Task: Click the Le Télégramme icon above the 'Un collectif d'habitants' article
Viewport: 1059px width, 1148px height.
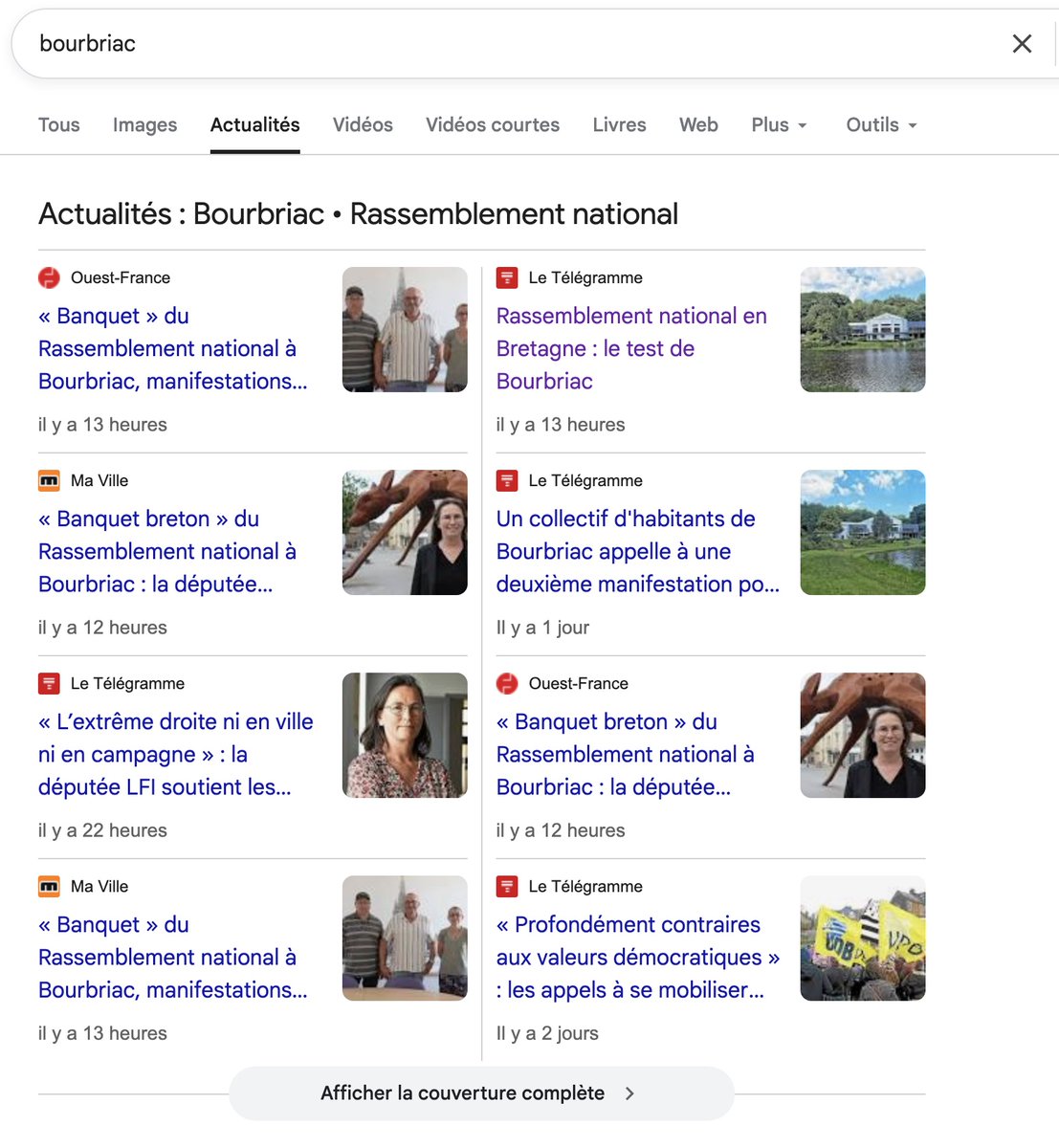Action: coord(507,480)
